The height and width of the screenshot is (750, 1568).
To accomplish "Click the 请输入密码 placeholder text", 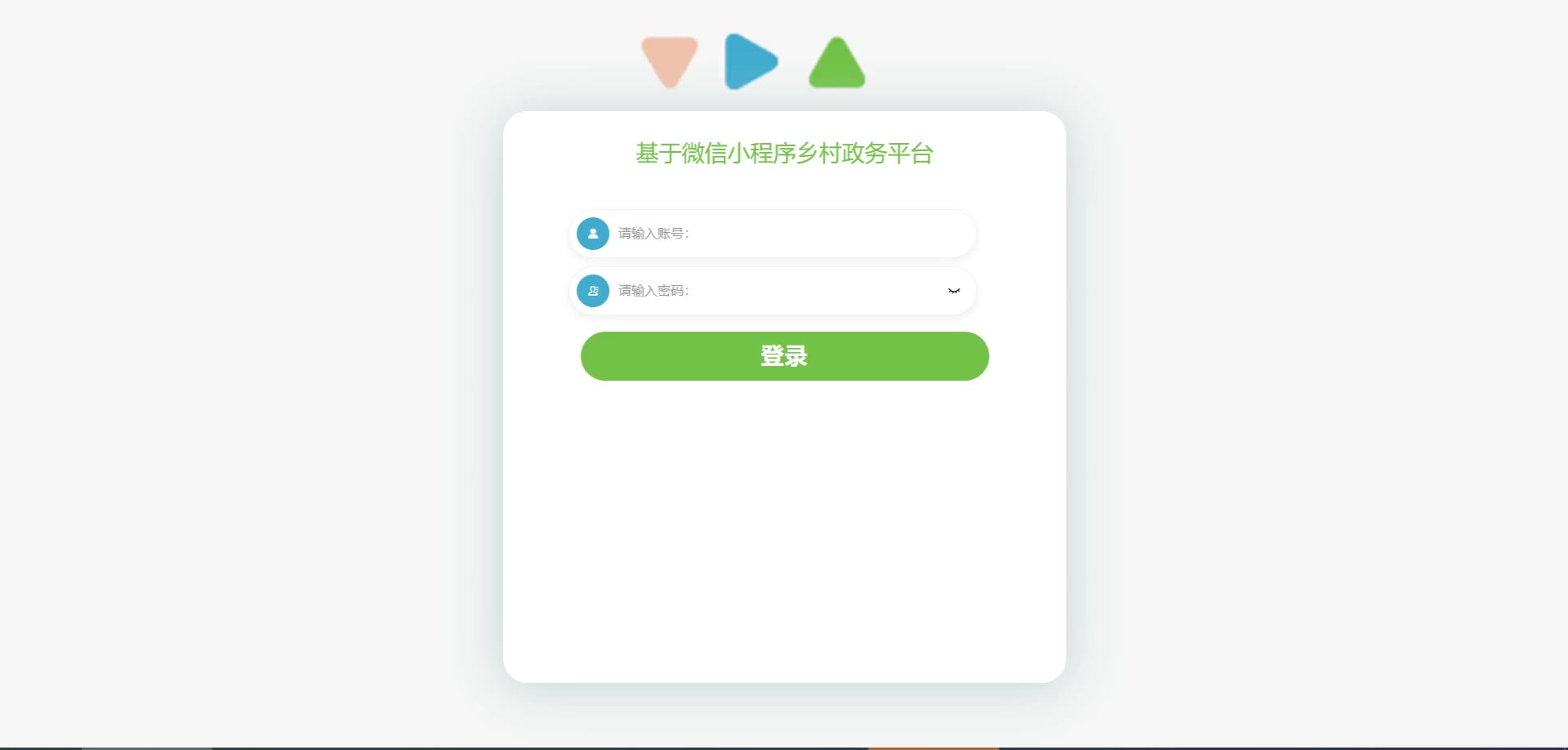I will [653, 291].
